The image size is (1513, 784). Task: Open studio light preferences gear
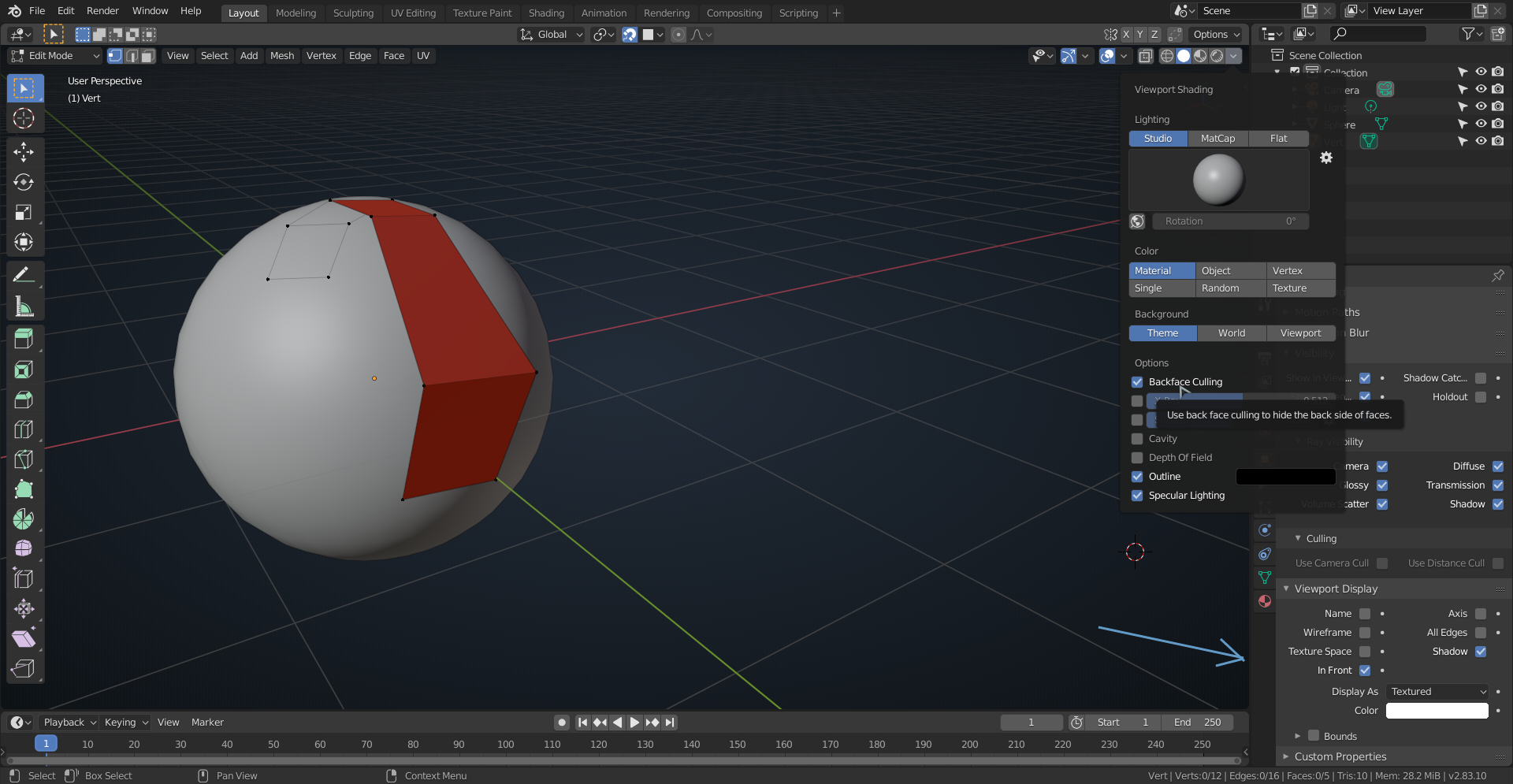[1326, 158]
